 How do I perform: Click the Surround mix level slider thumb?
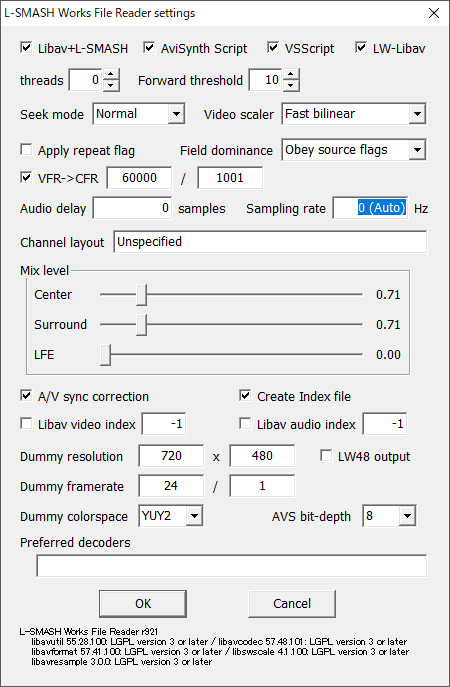141,325
